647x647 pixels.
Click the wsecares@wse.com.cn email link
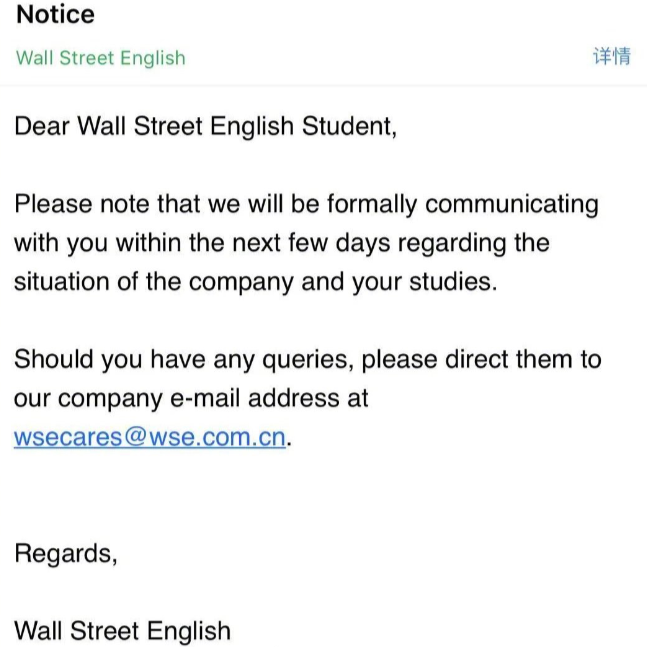click(x=150, y=437)
